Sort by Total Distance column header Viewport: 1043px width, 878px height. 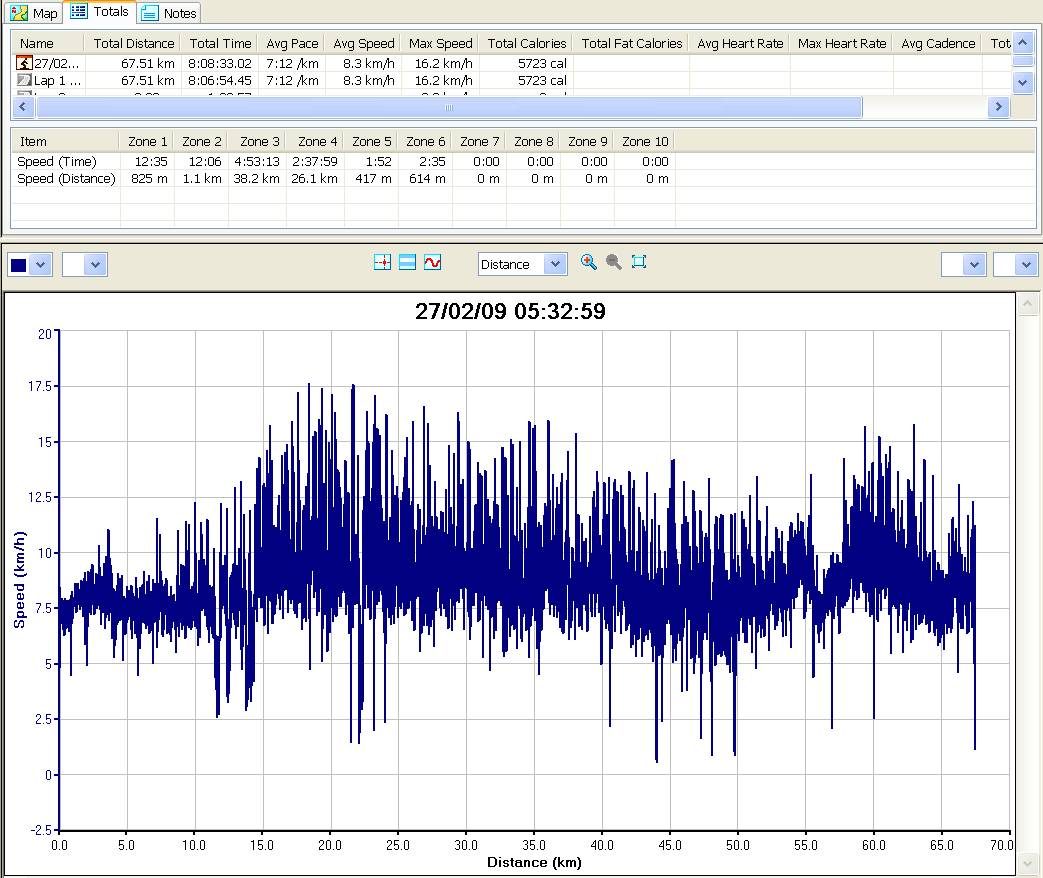coord(134,43)
